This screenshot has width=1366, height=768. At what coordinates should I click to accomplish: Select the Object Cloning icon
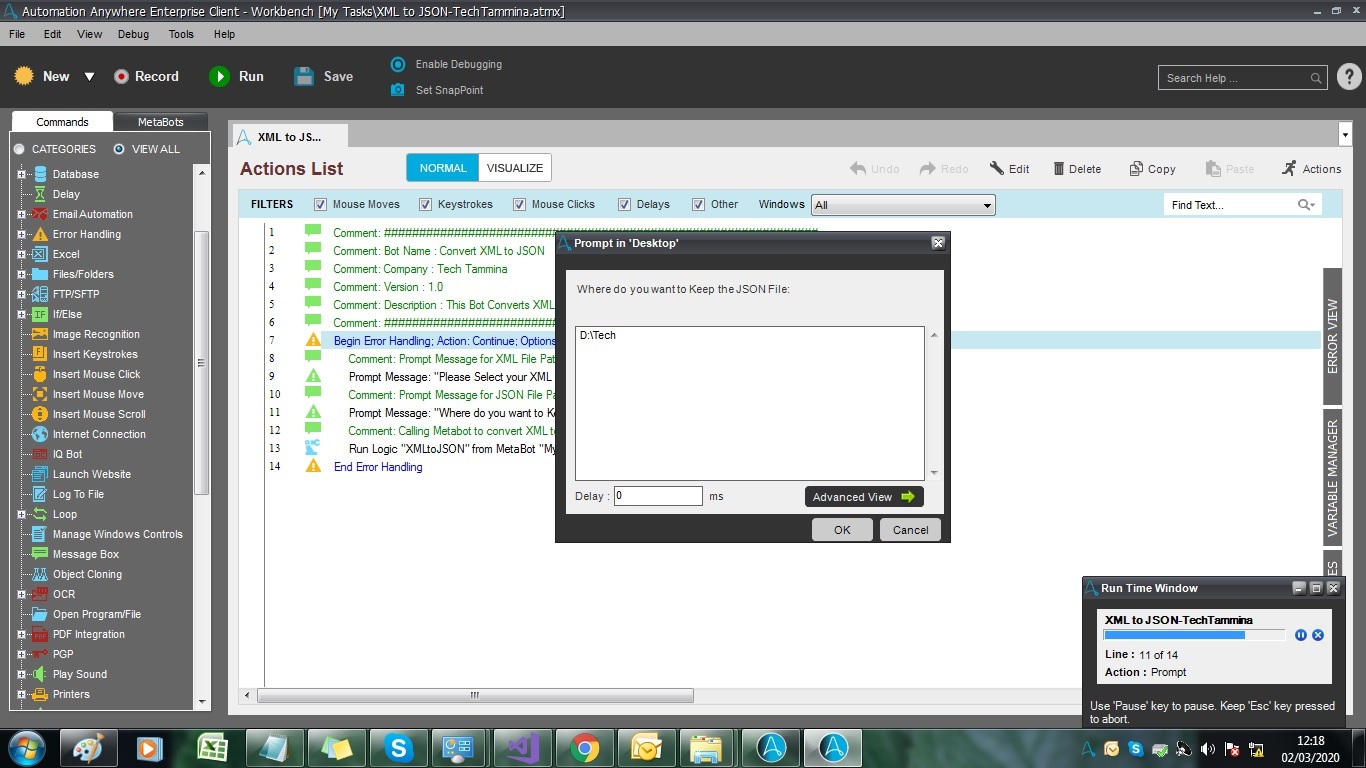tap(40, 574)
